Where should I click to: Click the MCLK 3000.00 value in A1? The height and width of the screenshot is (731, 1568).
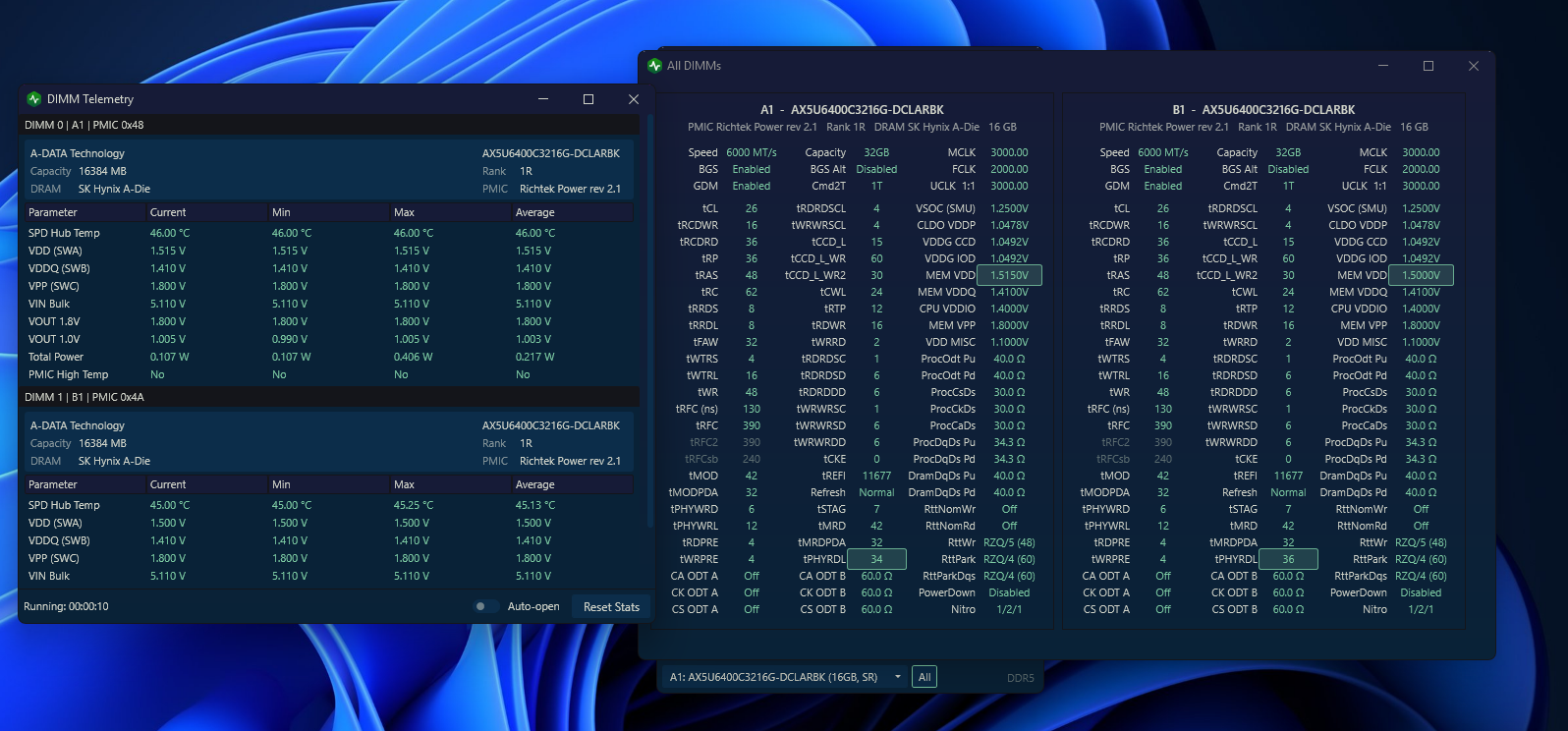coord(1009,152)
